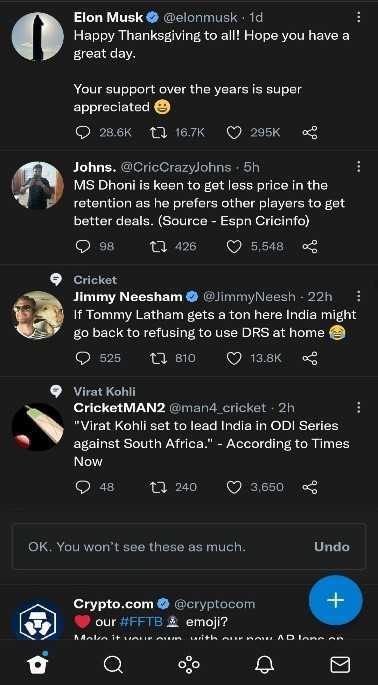Go to Notifications bell tab

[x=264, y=664]
